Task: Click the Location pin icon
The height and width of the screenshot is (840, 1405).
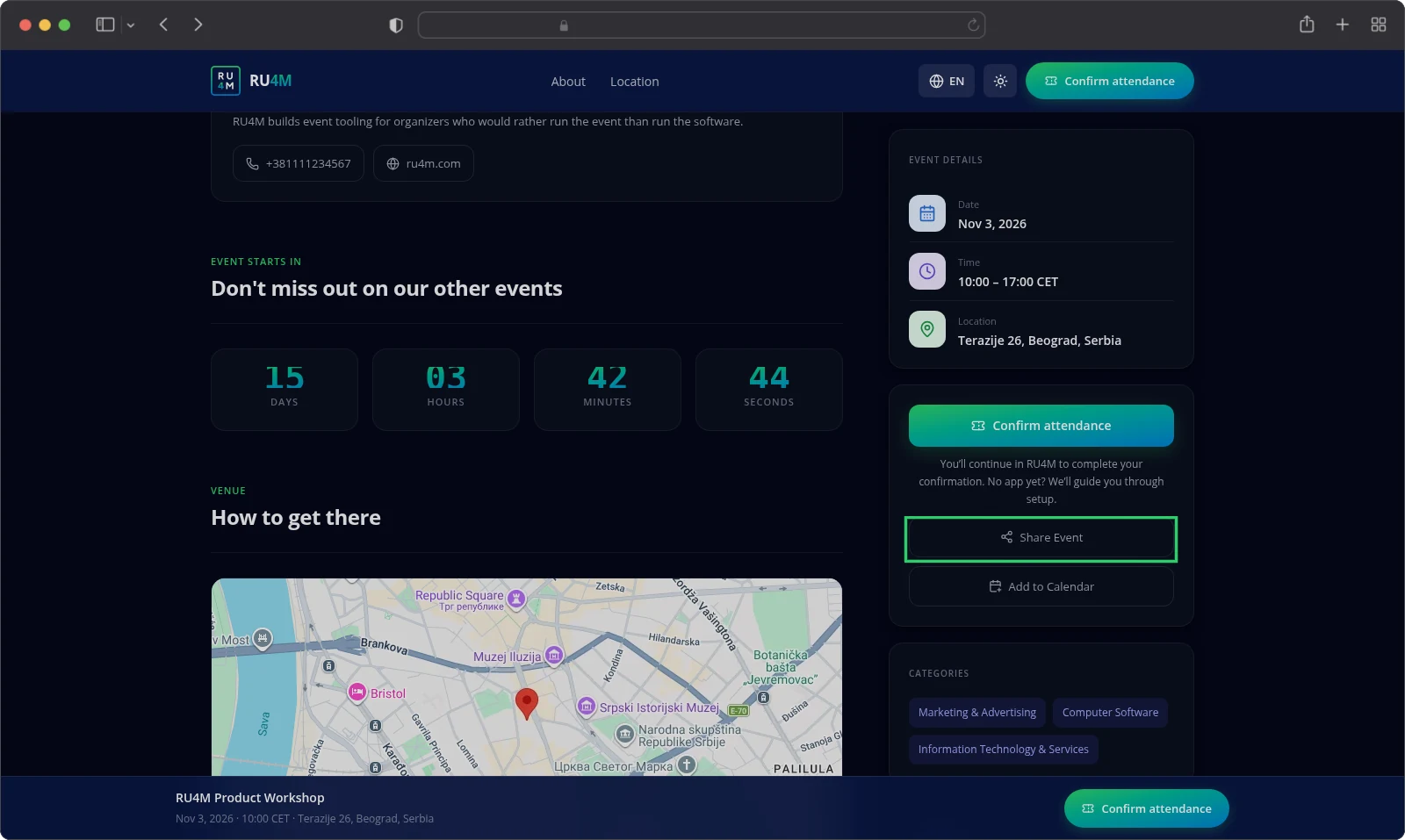Action: tap(927, 329)
